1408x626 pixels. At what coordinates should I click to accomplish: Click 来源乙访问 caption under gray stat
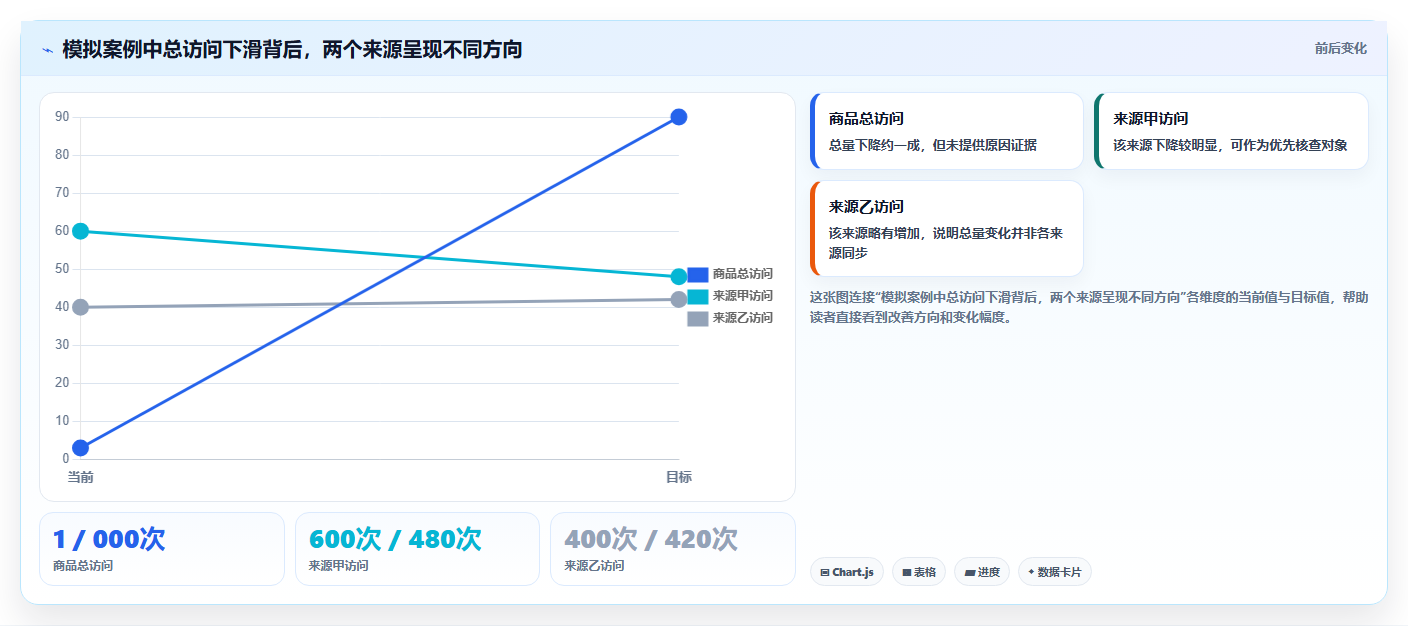tap(594, 566)
